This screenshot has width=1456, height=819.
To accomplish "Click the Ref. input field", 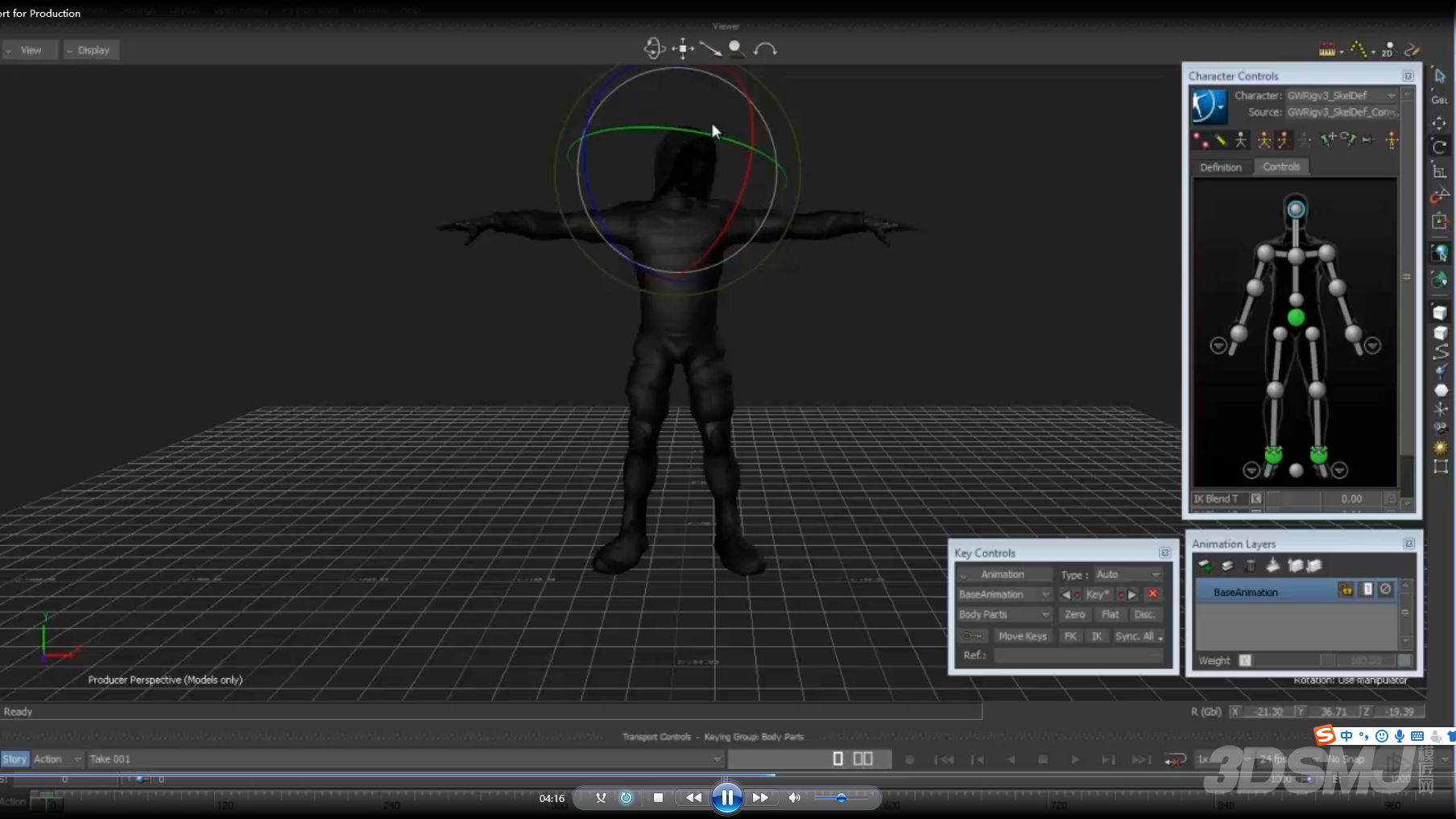I will (x=1079, y=656).
